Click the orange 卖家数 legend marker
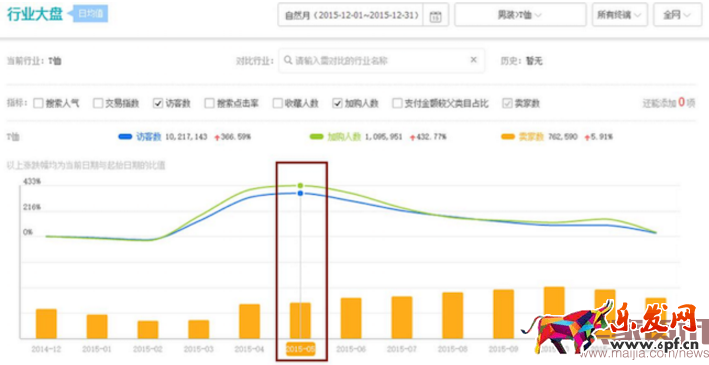The image size is (709, 365). coord(508,137)
